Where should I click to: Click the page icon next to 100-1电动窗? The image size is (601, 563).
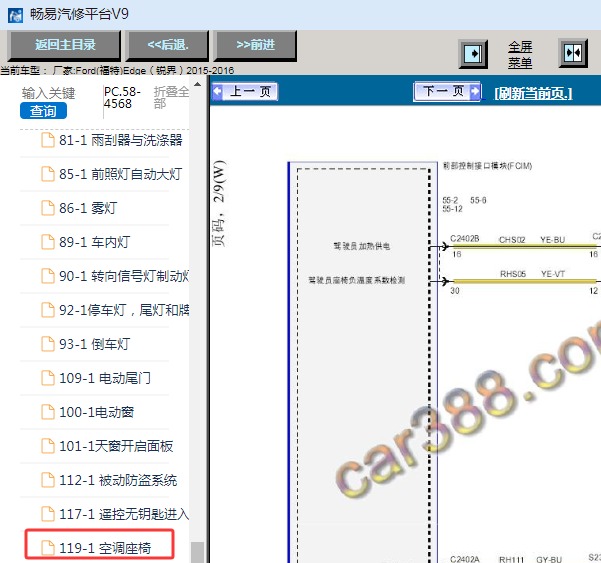point(48,412)
